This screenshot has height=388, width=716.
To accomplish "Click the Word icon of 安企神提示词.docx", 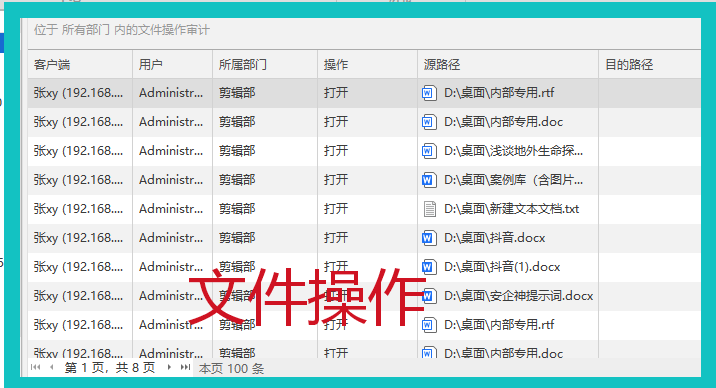I will [429, 296].
